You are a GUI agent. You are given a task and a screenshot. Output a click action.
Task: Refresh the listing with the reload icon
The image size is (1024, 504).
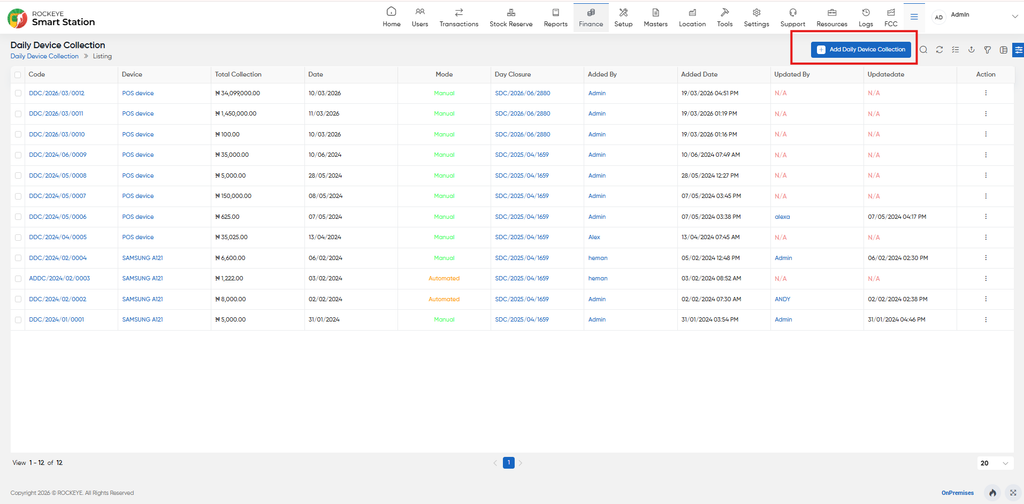[x=939, y=50]
